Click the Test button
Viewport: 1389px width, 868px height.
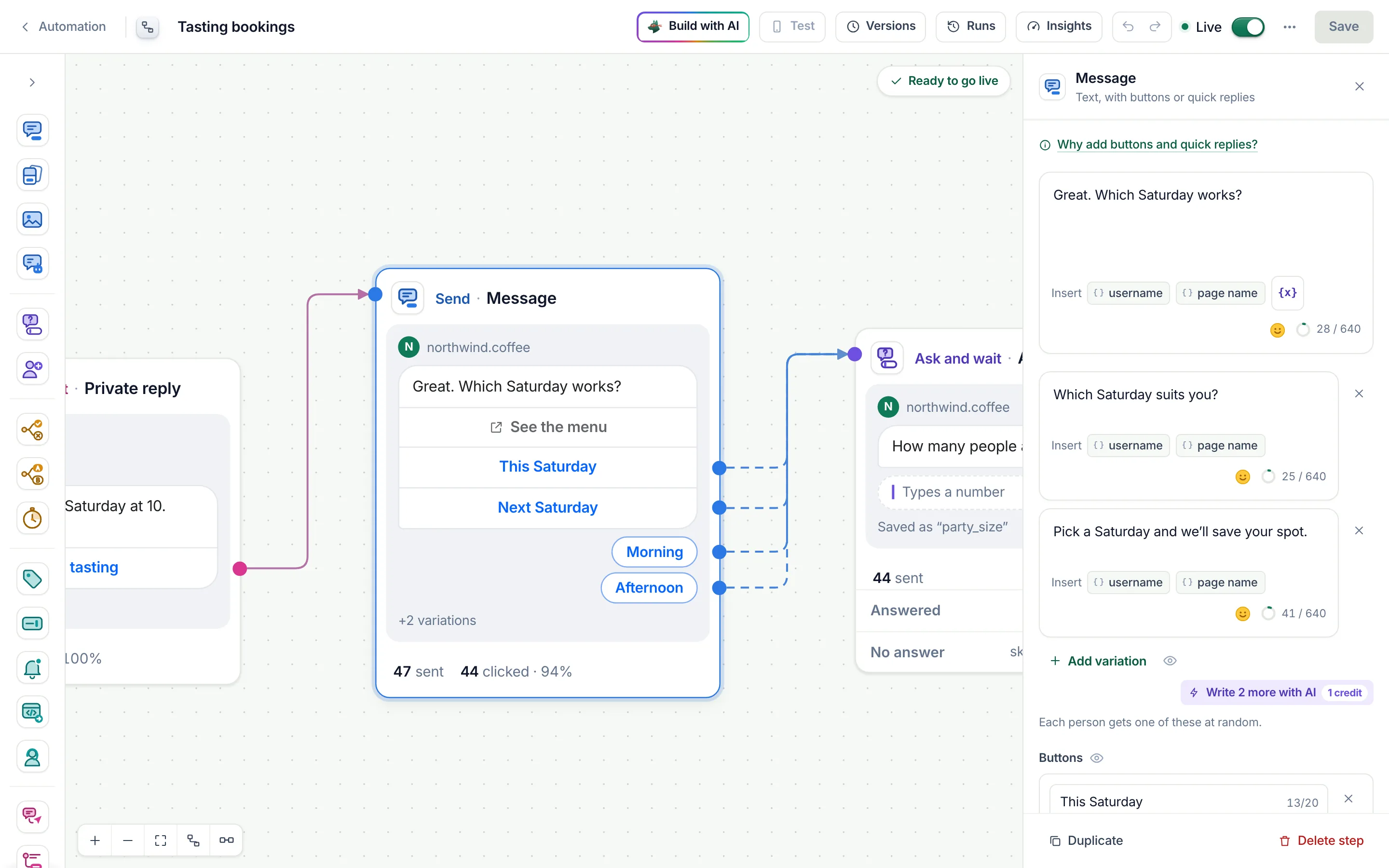click(x=792, y=27)
